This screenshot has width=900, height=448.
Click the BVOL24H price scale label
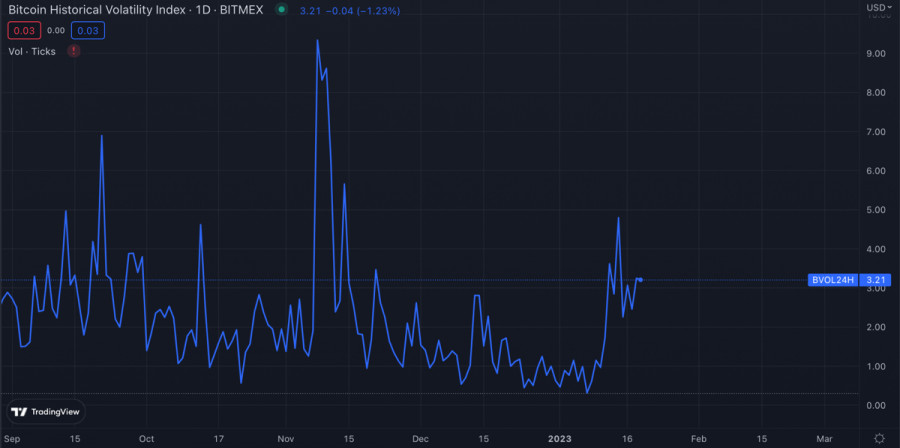click(833, 280)
